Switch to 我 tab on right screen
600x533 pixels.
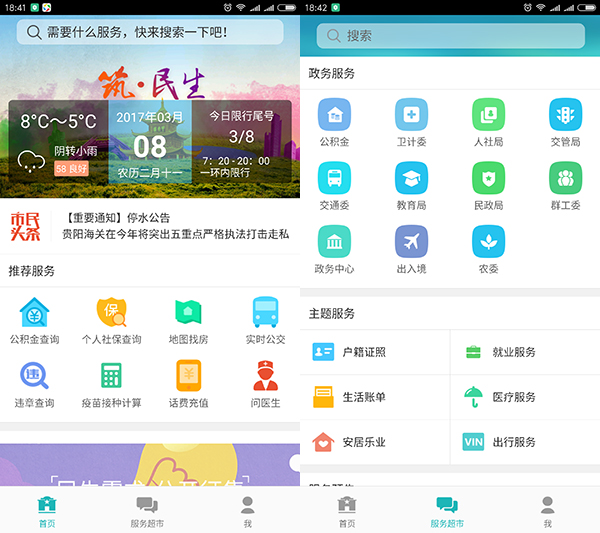click(x=548, y=512)
